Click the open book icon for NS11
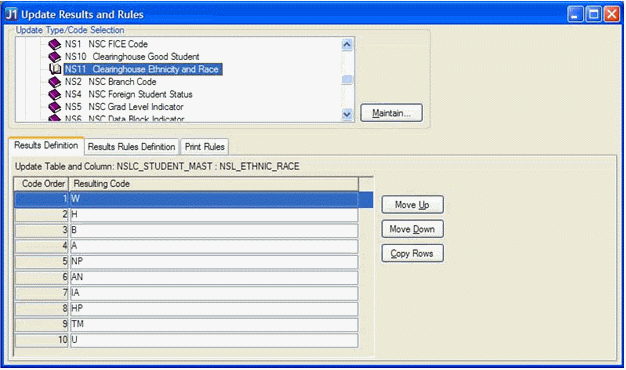This screenshot has height=370, width=626. (x=55, y=69)
